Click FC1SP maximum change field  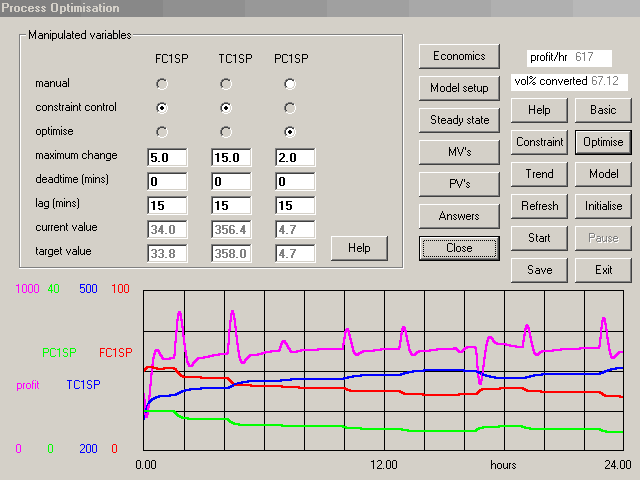[x=167, y=157]
